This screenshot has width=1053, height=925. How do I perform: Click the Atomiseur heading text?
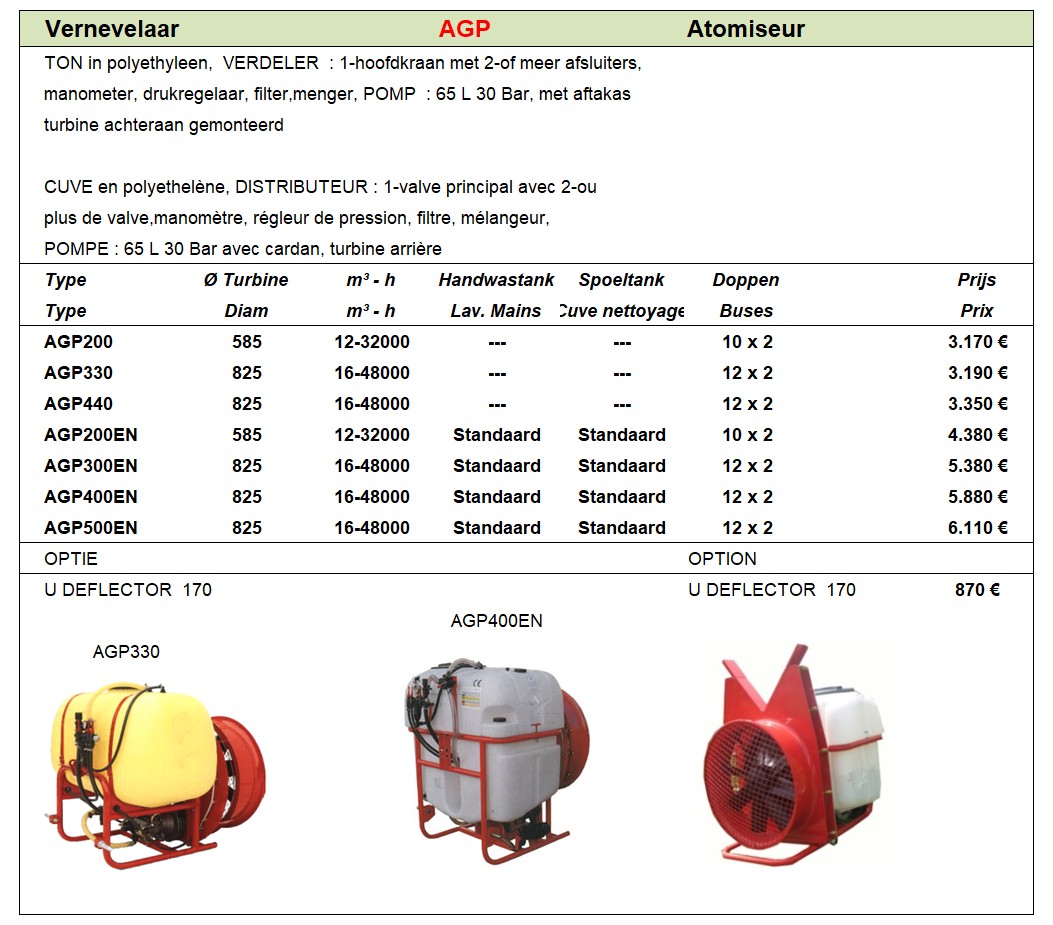point(745,29)
